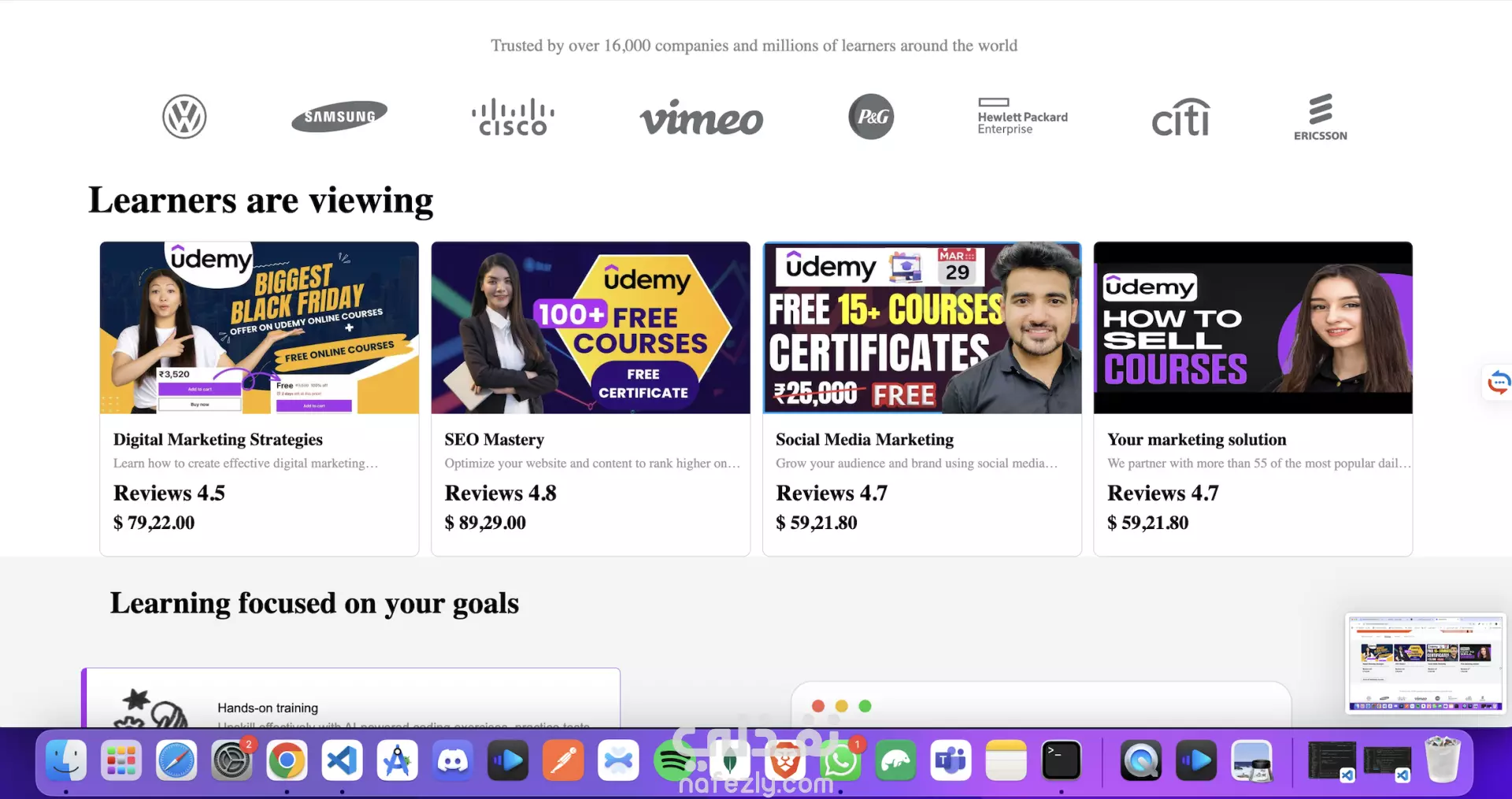Launch QuickTime Player from the dock
Screen dimensions: 1512x799
(x=1141, y=761)
